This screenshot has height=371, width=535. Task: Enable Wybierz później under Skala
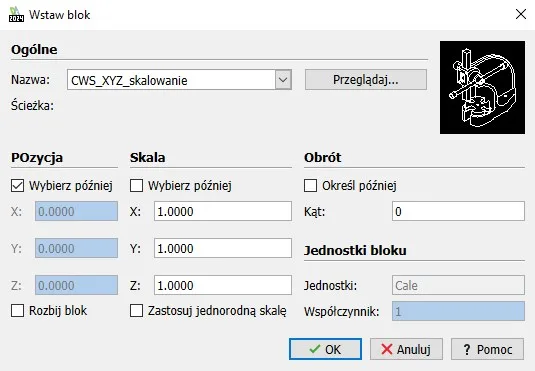[x=136, y=186]
